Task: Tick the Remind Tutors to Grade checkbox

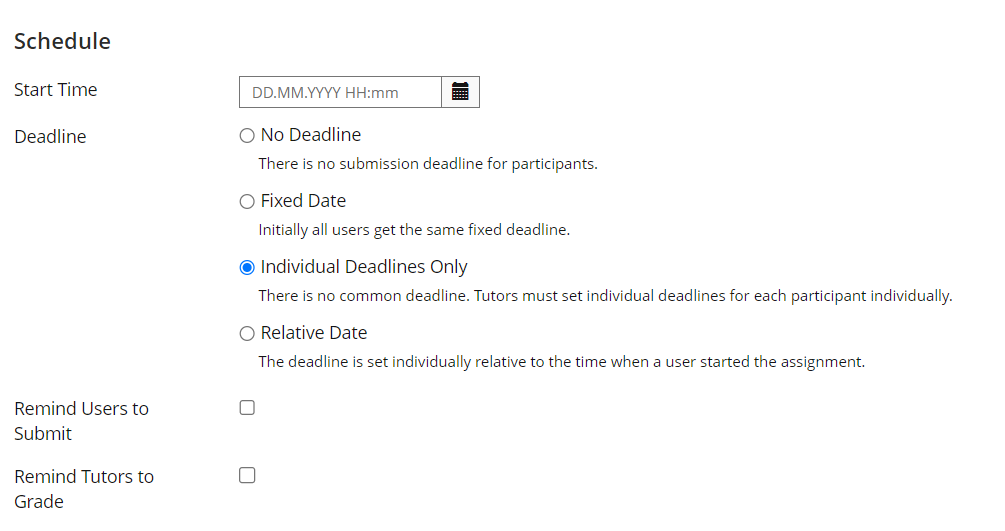Action: (x=247, y=476)
